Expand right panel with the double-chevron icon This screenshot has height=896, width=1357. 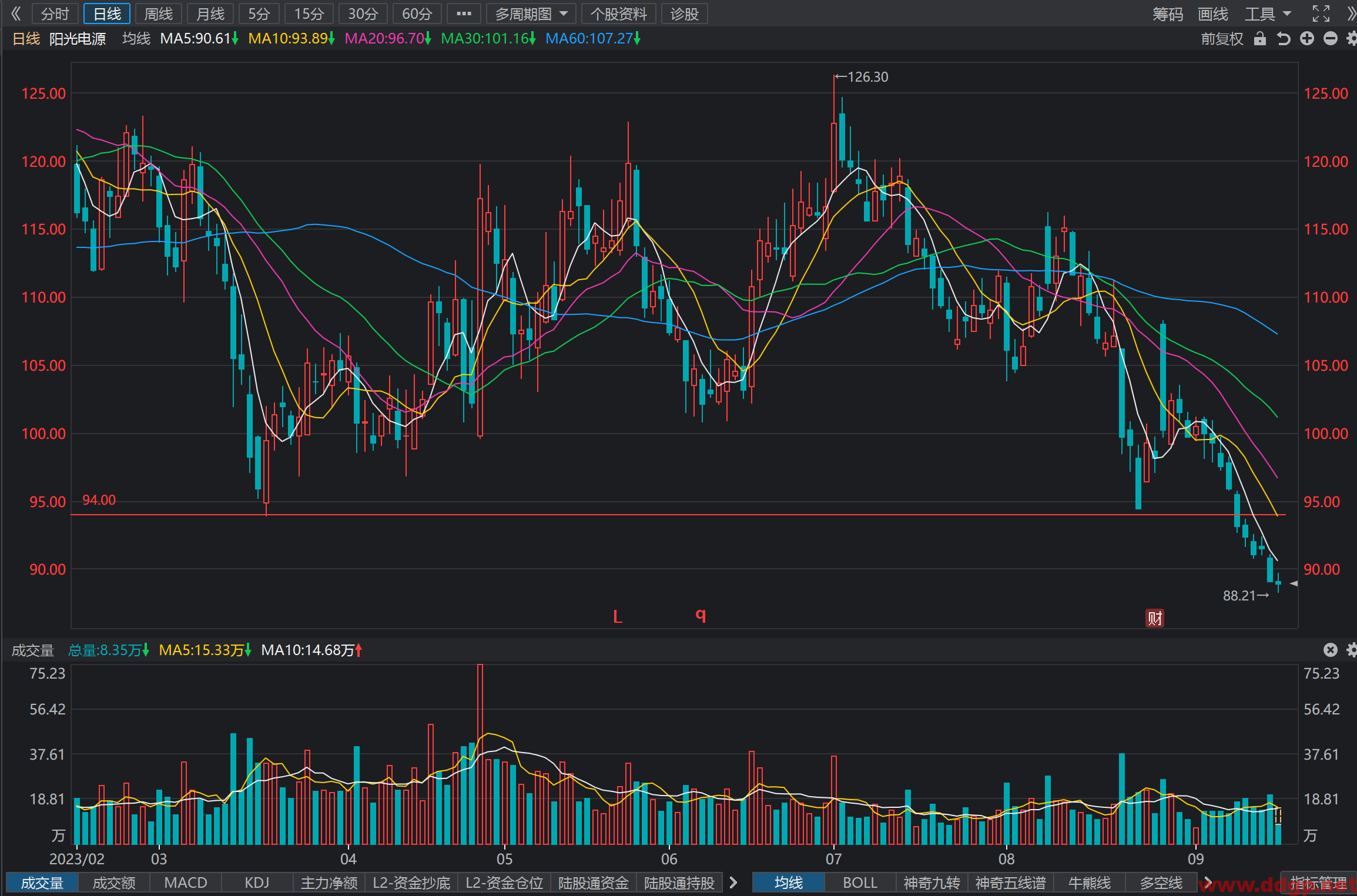coord(1351,14)
